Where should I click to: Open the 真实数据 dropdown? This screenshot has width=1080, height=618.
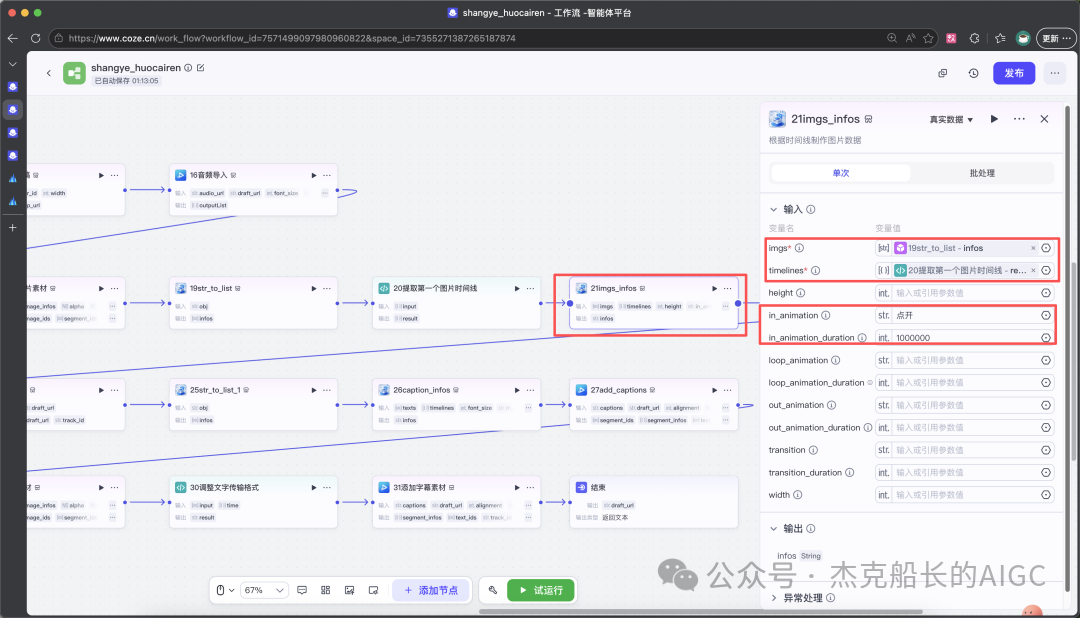click(951, 119)
